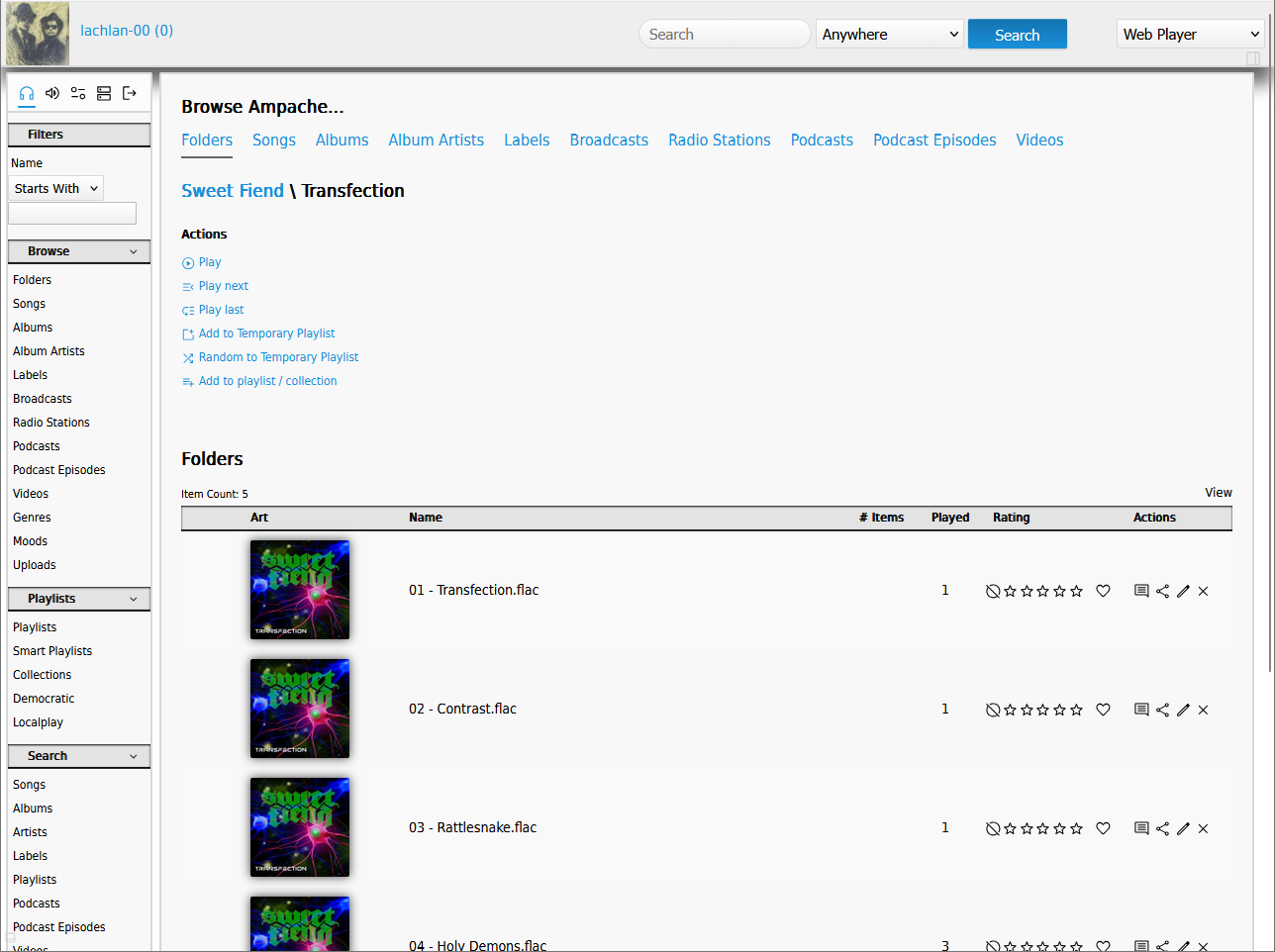This screenshot has height=952, width=1275.
Task: Delete 02 - Contrast.flac with the X icon
Action: 1203,710
